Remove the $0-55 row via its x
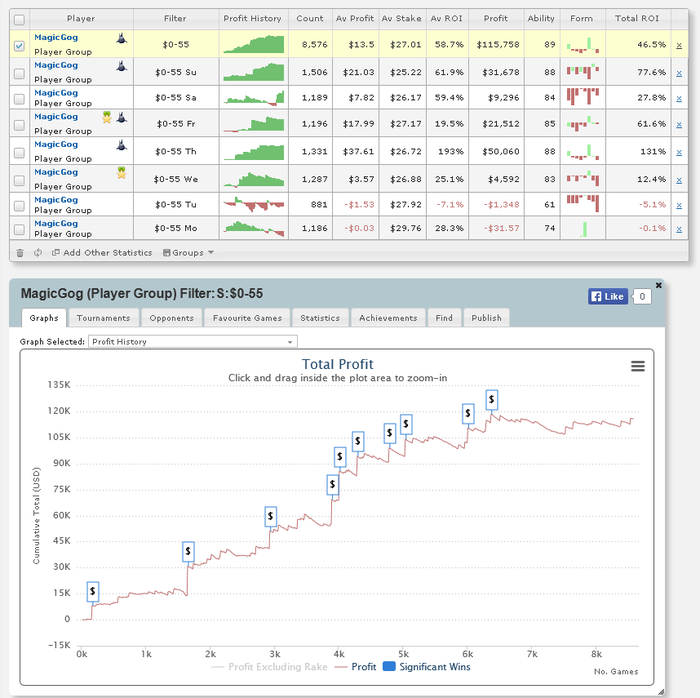The width and height of the screenshot is (700, 698). click(x=679, y=45)
